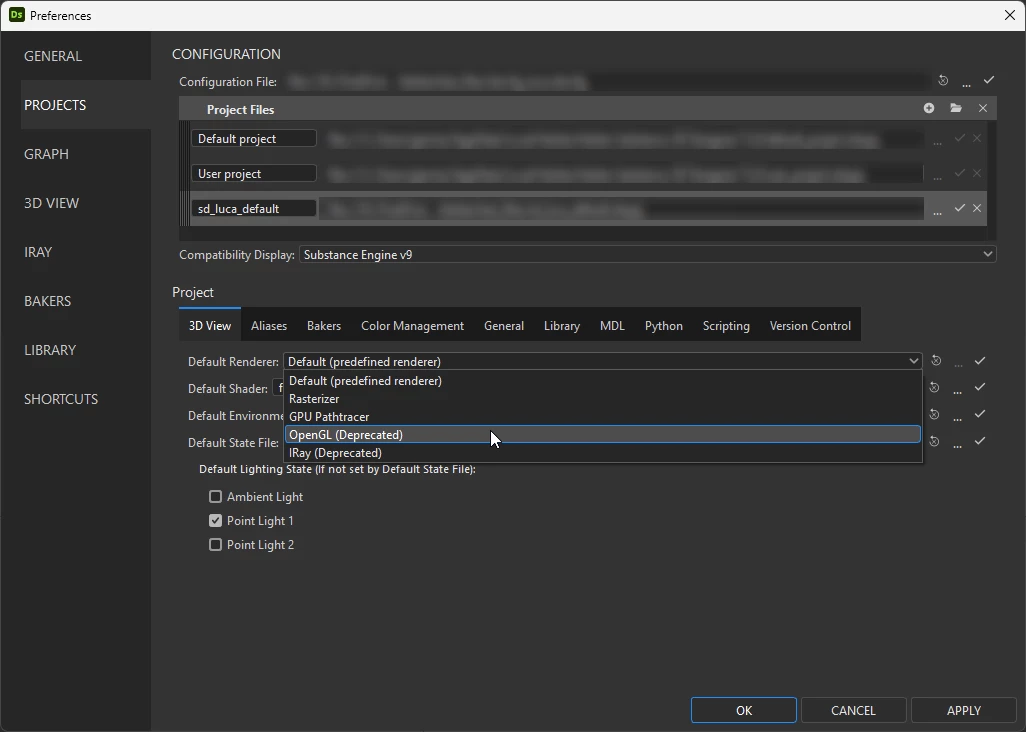1026x732 pixels.
Task: Switch to Python tab
Action: (663, 326)
